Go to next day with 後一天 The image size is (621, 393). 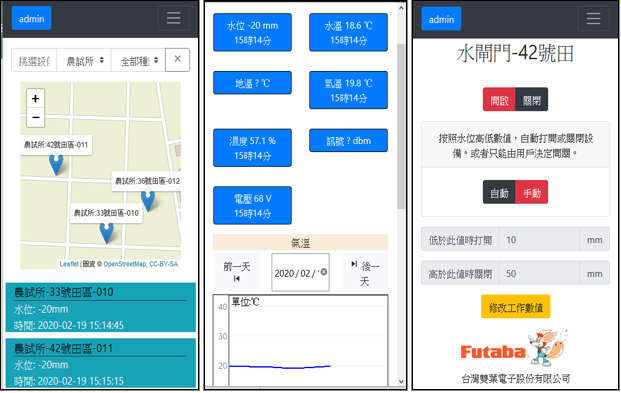tap(364, 273)
